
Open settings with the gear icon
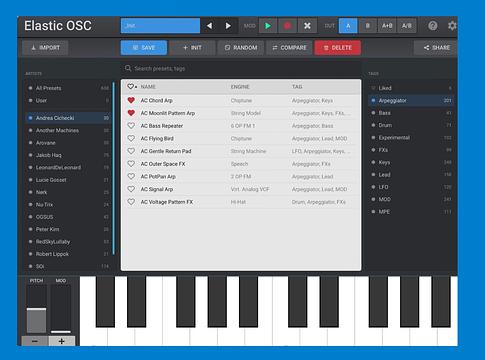[x=452, y=26]
